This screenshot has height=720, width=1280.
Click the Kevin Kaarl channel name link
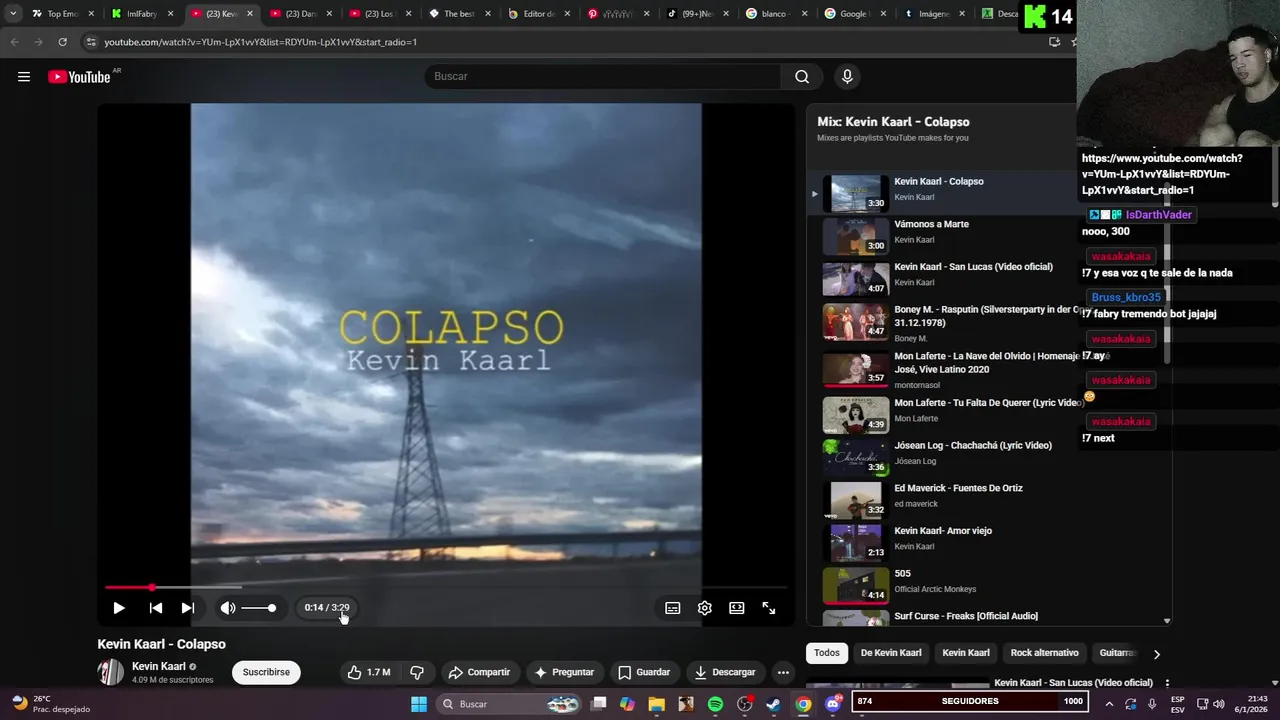coord(159,667)
